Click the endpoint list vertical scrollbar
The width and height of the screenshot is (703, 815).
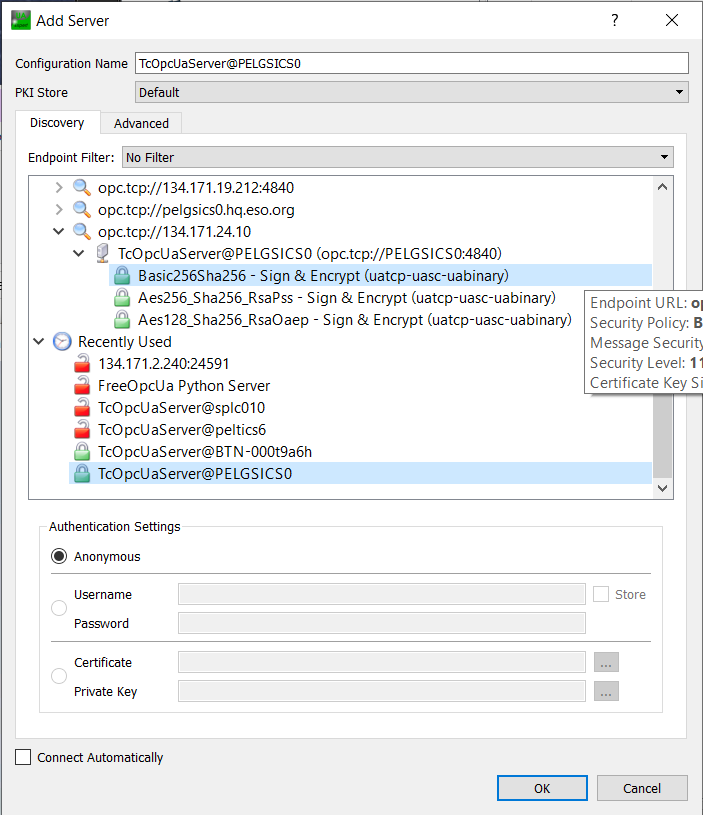(x=661, y=400)
